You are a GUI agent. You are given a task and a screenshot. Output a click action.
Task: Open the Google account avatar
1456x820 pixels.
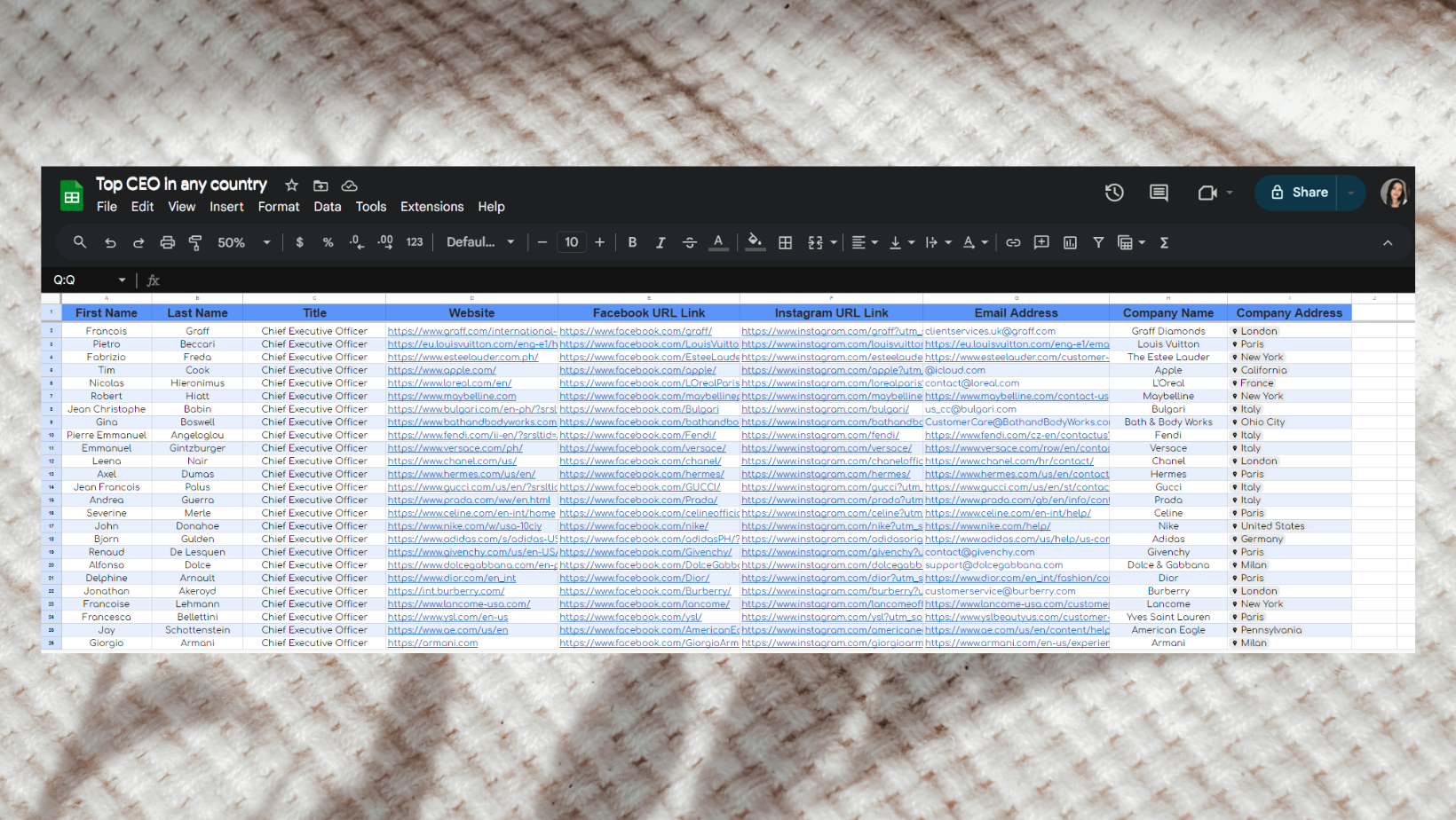tap(1394, 193)
